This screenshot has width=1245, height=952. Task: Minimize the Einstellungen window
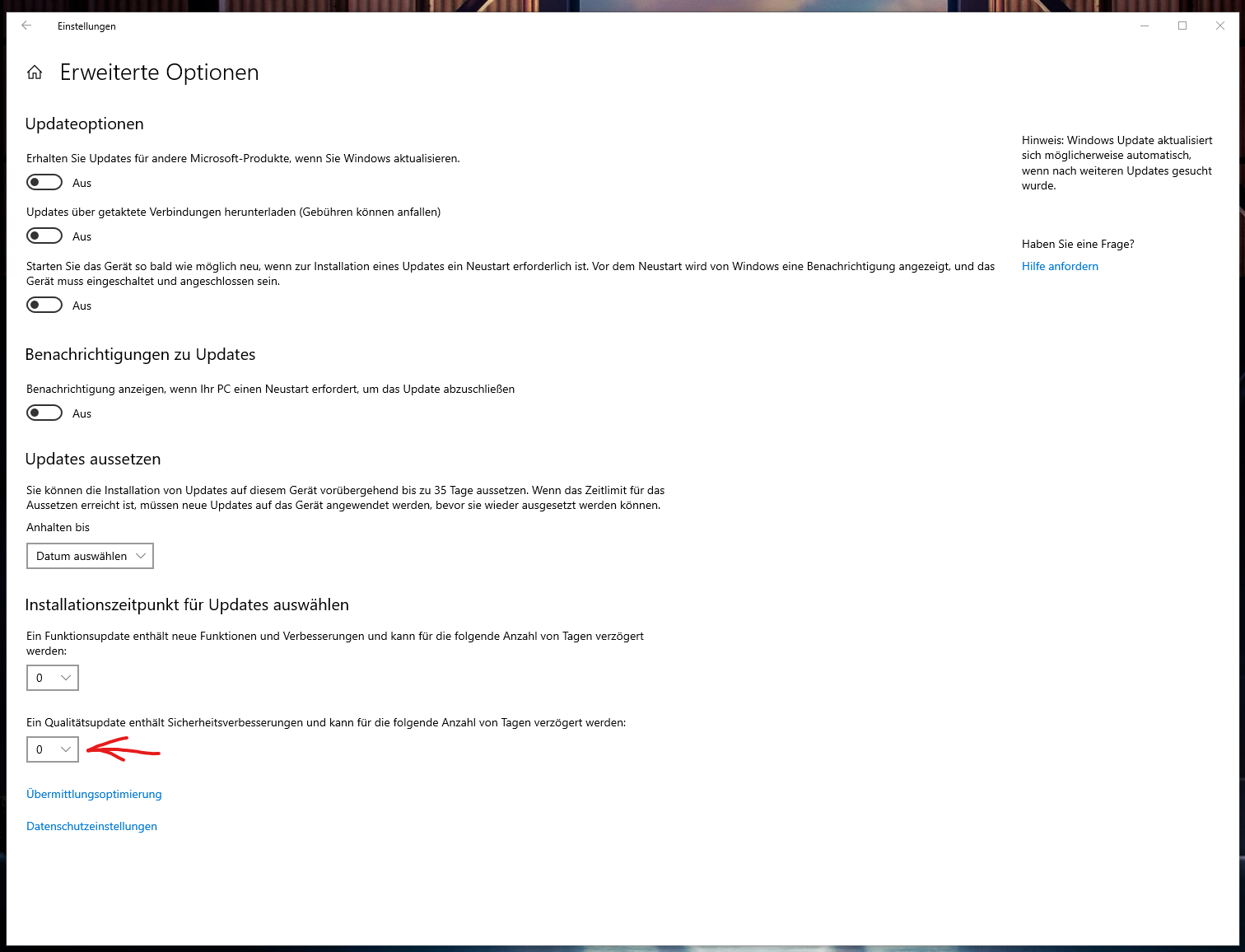[1145, 26]
